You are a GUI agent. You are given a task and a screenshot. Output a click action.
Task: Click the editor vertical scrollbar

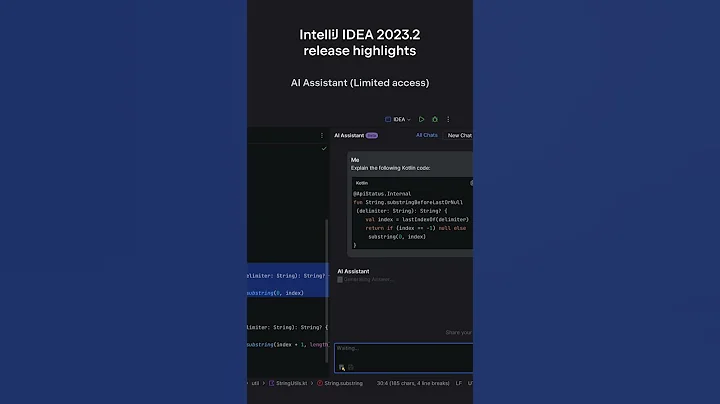(327, 290)
